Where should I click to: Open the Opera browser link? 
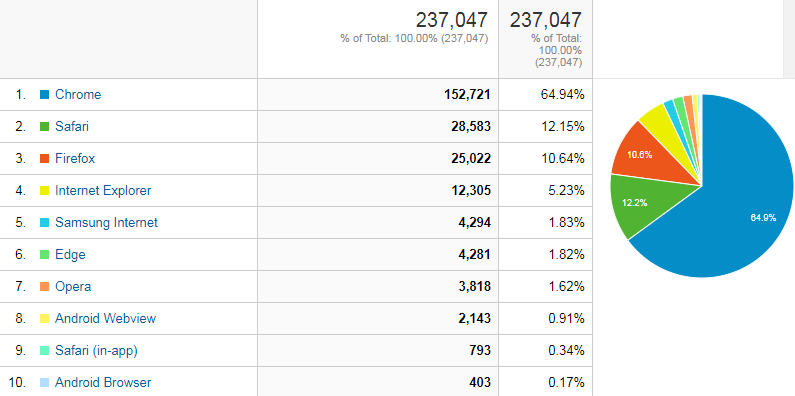click(x=73, y=286)
